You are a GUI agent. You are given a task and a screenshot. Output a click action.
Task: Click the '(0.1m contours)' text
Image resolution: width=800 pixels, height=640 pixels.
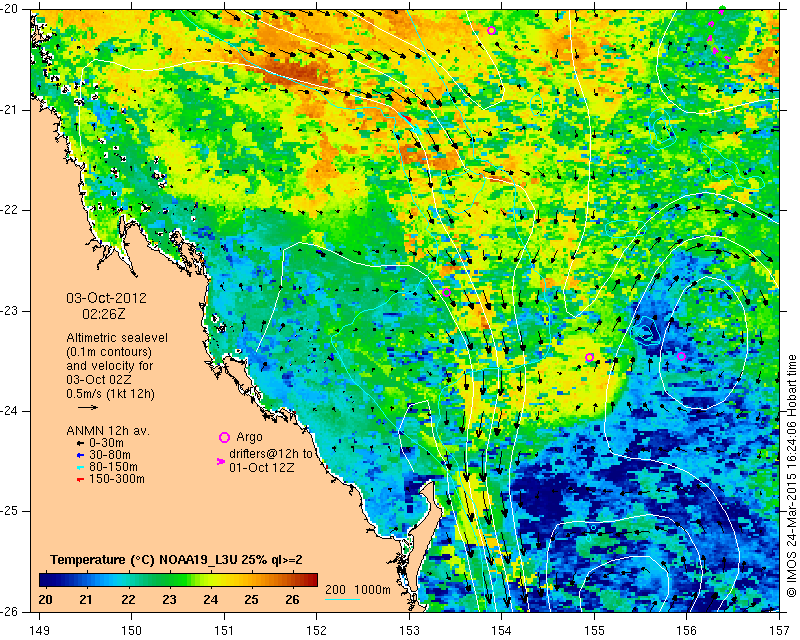click(109, 352)
